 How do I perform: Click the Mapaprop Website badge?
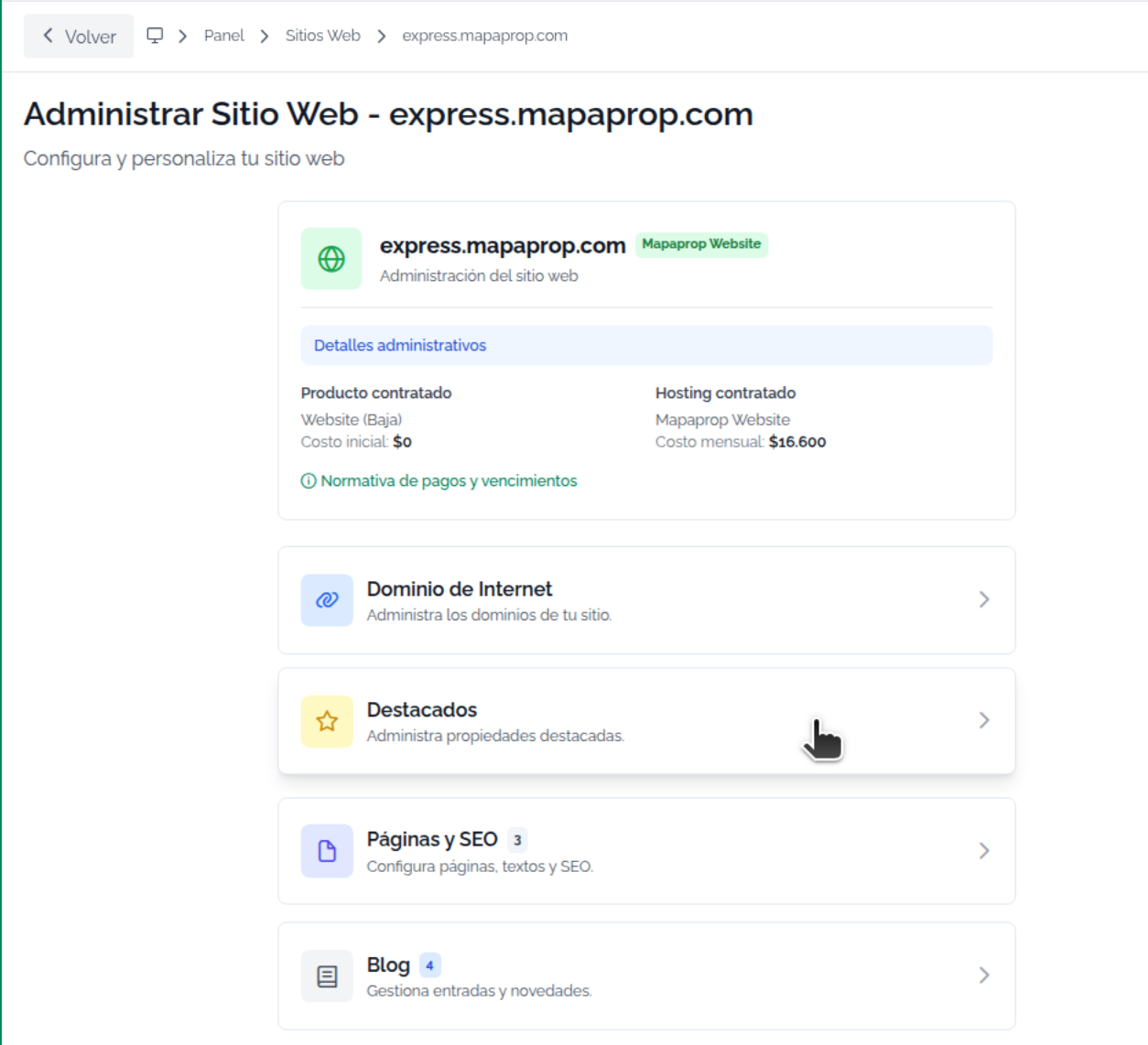coord(701,244)
